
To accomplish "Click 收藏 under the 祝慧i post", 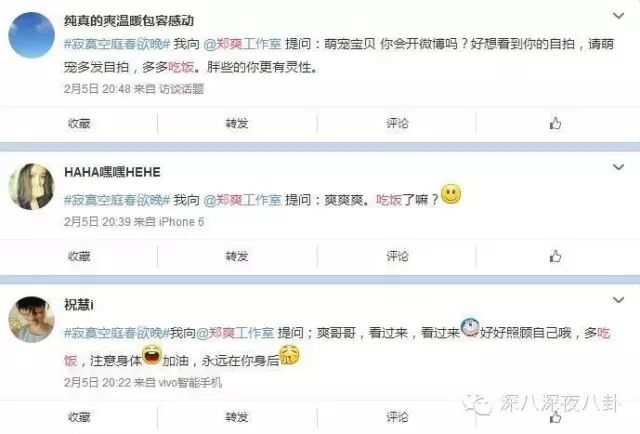I will click(79, 417).
